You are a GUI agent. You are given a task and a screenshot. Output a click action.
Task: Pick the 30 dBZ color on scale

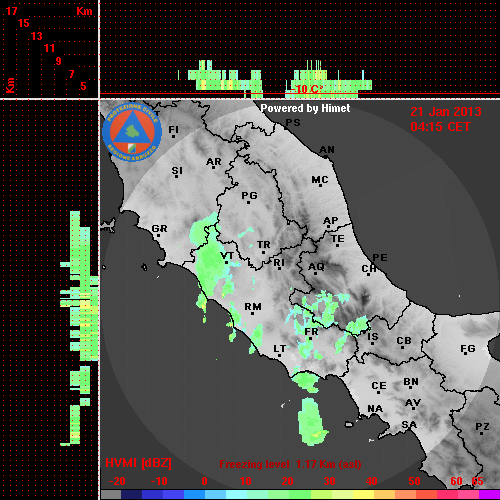(x=329, y=495)
